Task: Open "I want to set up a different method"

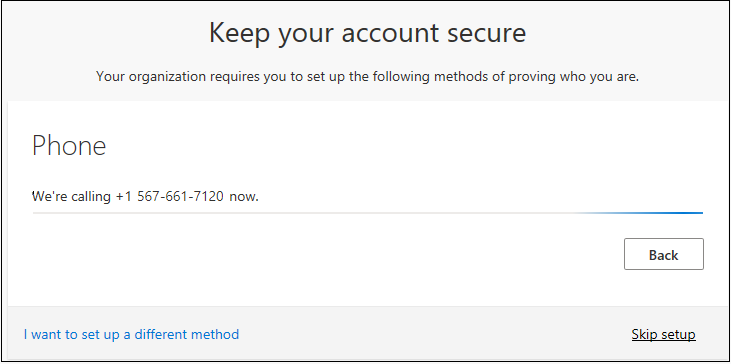Action: coord(131,334)
